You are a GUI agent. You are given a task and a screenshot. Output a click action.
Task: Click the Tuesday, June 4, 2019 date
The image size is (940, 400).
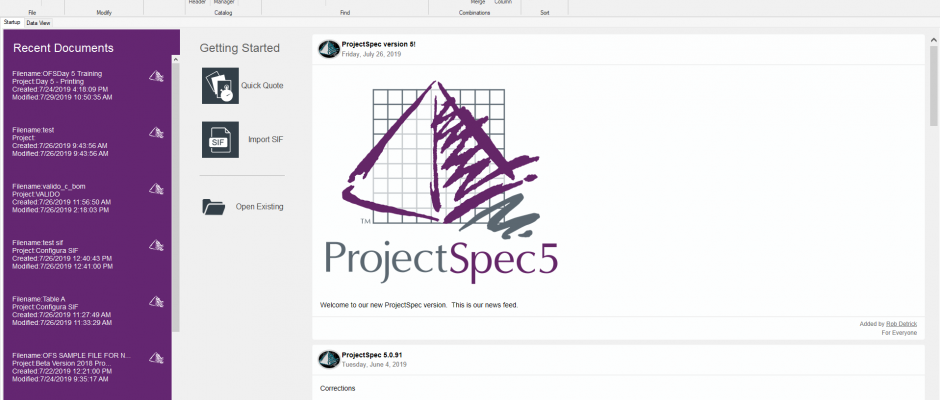(374, 364)
